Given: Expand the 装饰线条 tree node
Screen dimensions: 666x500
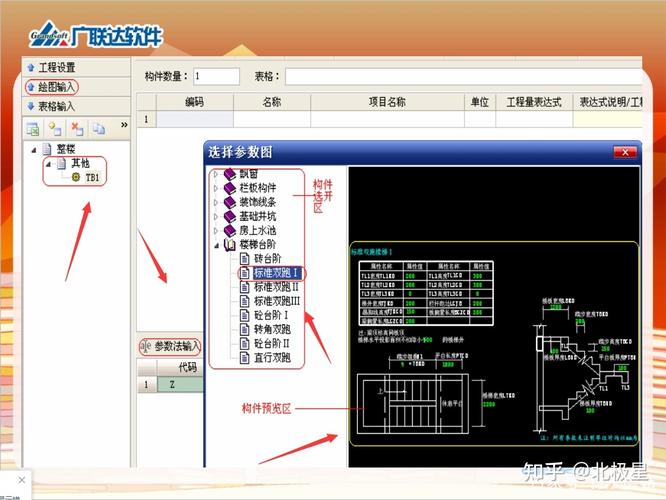Looking at the screenshot, I should tap(217, 202).
